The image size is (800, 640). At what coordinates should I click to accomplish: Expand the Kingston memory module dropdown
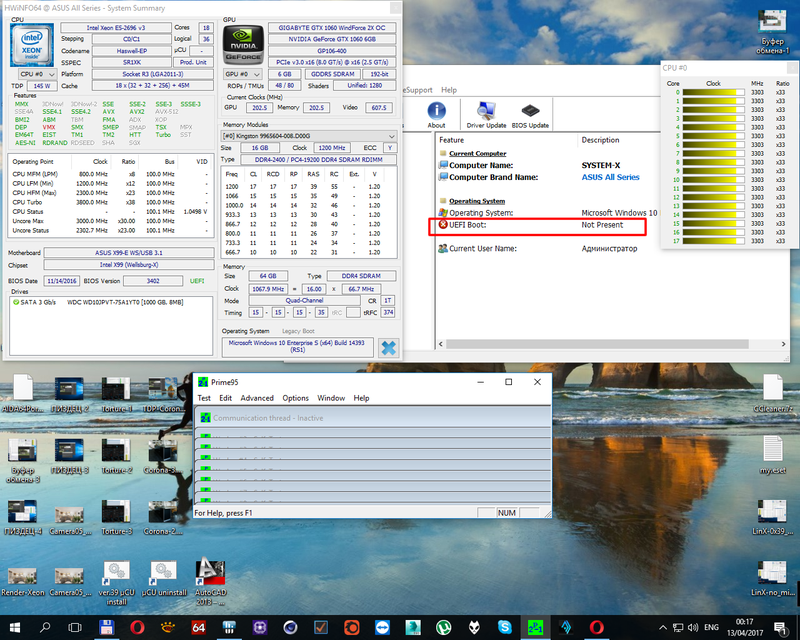click(309, 136)
